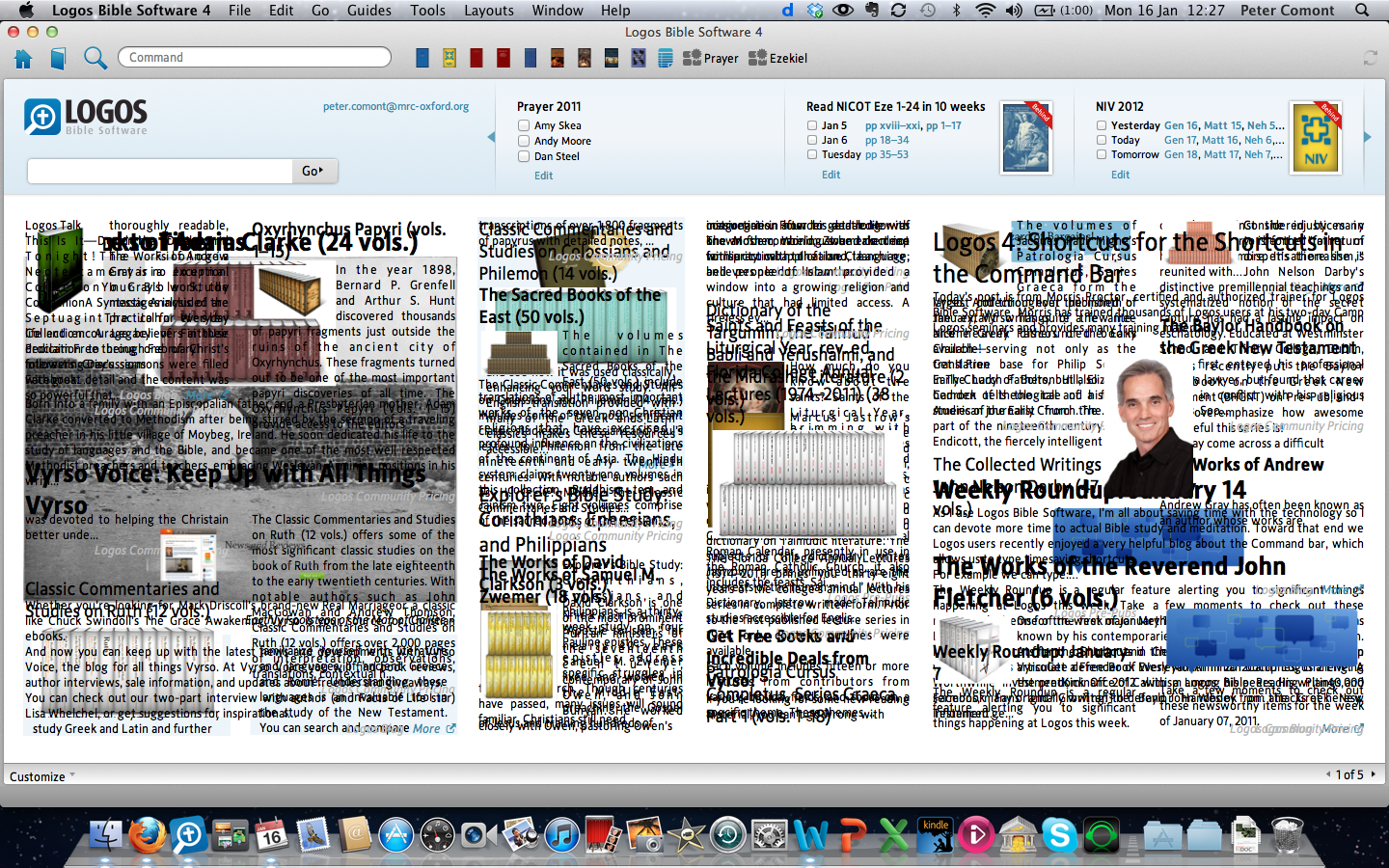Screen dimensions: 1389x868
Task: Open the pp 35–53 reading link
Action: click(x=886, y=154)
